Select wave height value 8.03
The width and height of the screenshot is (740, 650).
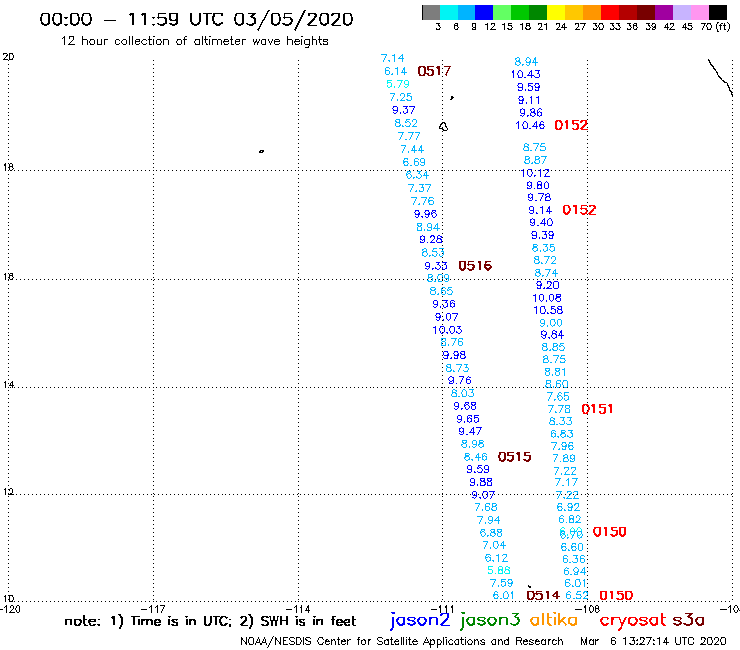click(x=462, y=393)
